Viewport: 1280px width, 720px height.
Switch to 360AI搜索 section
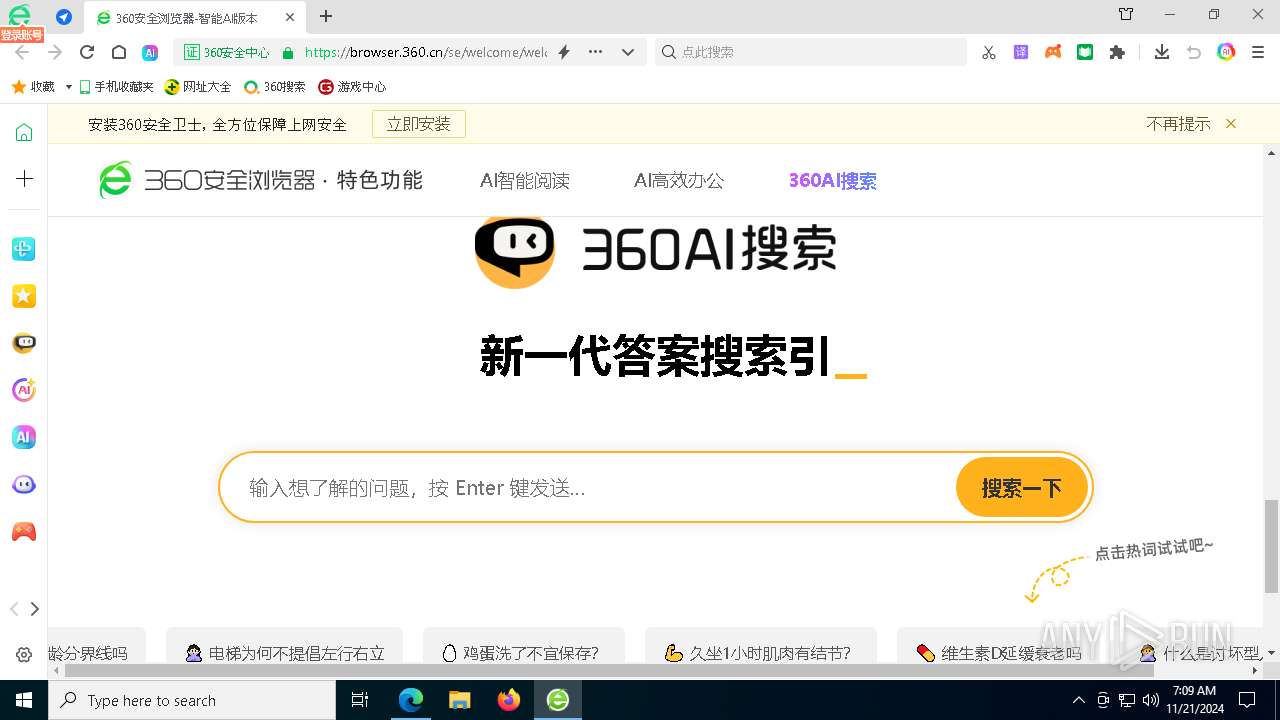point(833,181)
